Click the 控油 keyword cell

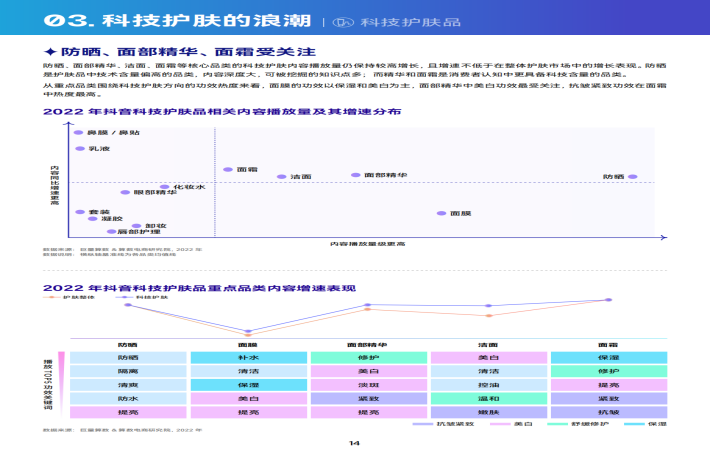[x=488, y=384]
